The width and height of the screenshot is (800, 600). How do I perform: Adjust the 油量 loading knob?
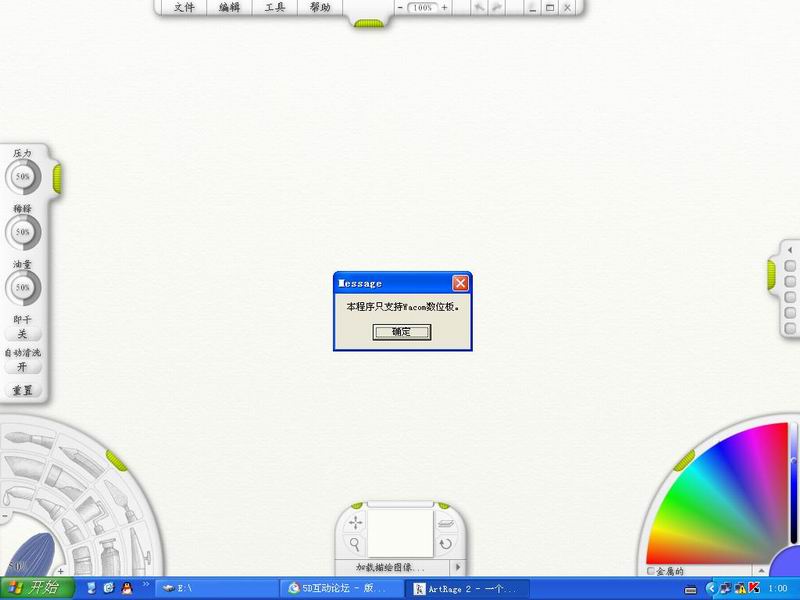[x=23, y=288]
